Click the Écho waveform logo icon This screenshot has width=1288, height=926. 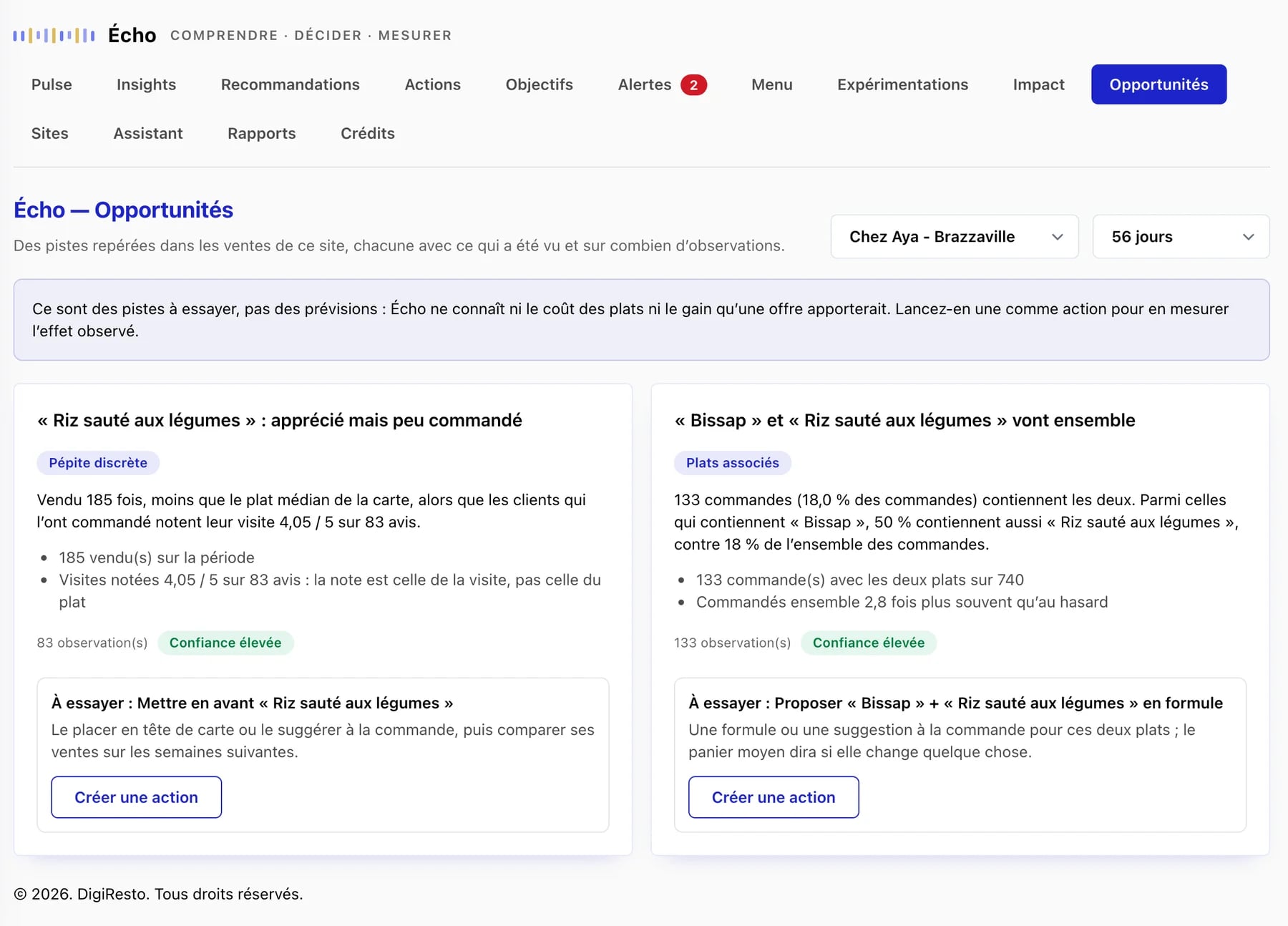tap(54, 35)
